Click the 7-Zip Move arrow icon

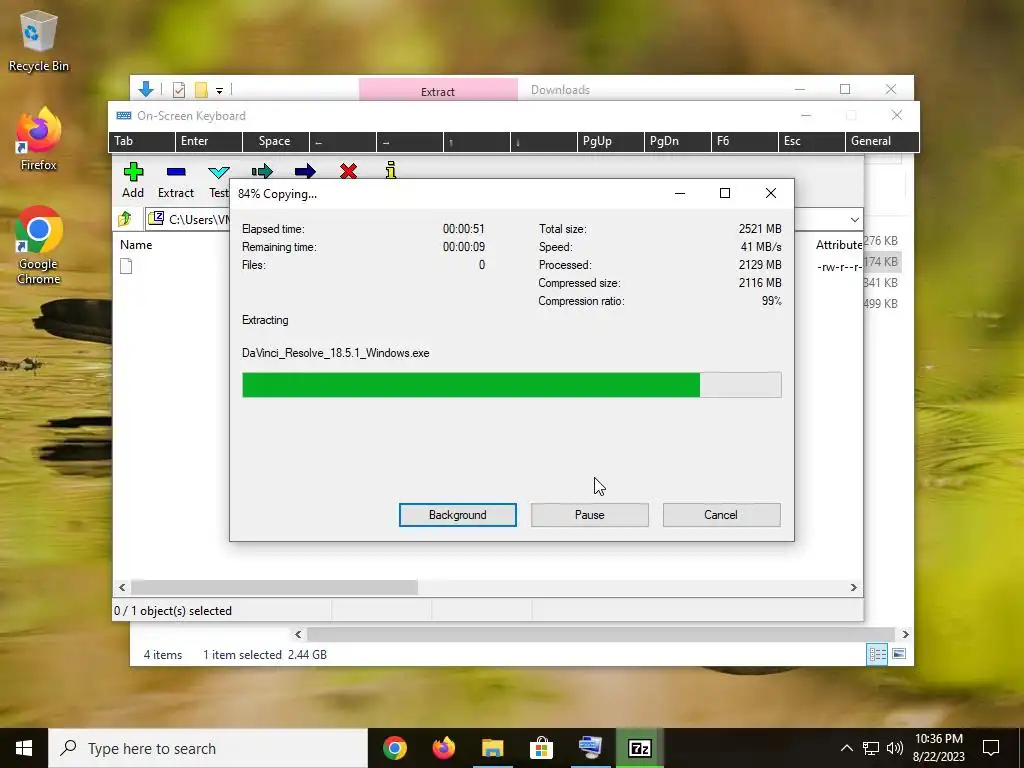click(305, 172)
